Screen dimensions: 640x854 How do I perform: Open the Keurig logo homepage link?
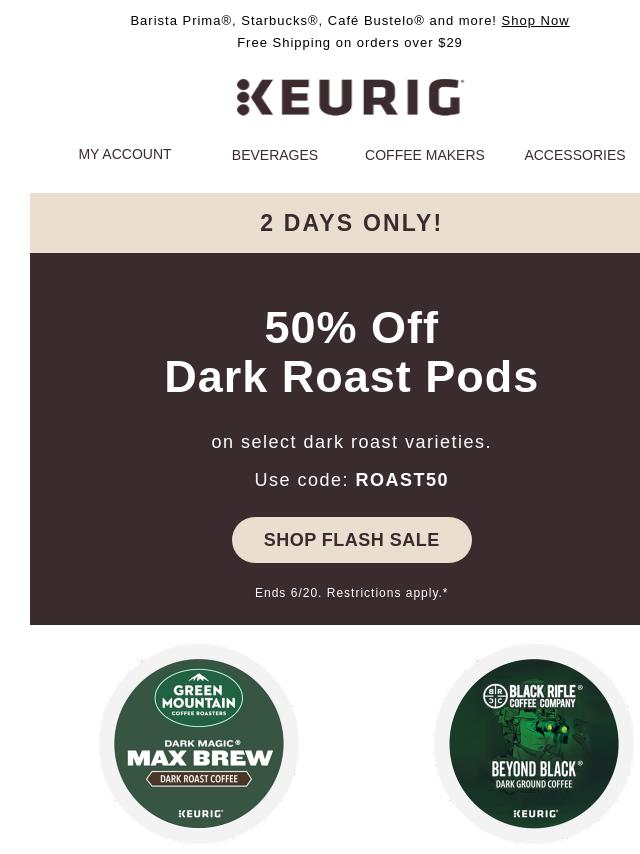(x=350, y=97)
